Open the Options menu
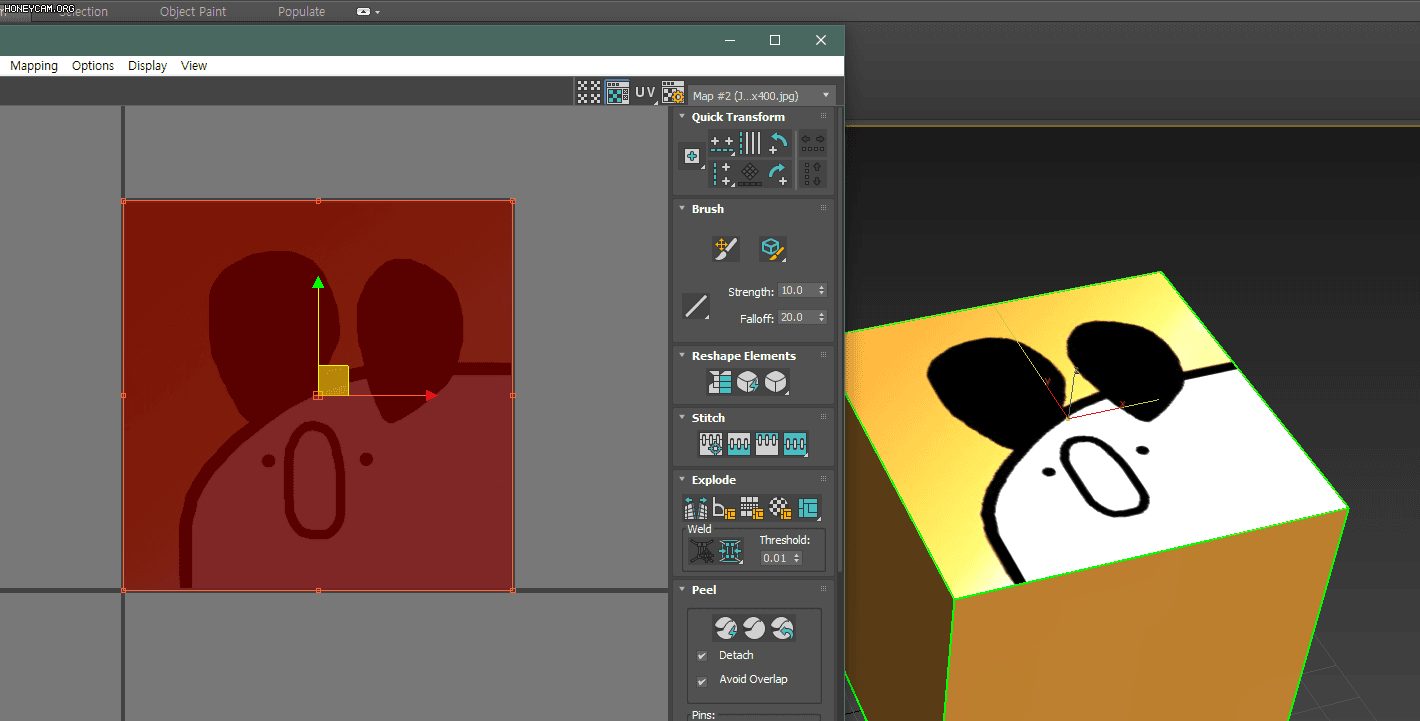Image resolution: width=1420 pixels, height=721 pixels. click(x=93, y=66)
